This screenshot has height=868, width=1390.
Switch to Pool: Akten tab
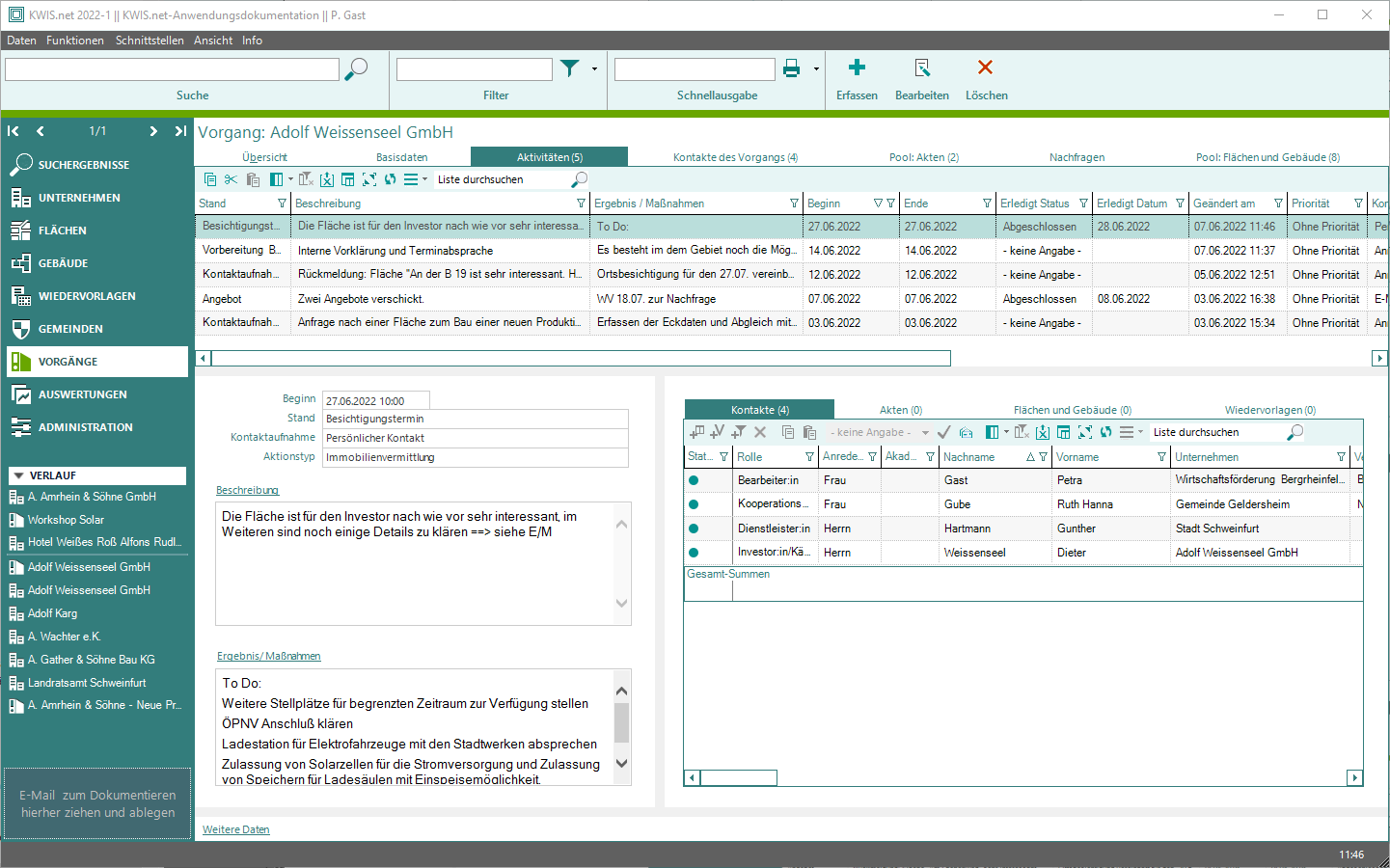(x=924, y=157)
